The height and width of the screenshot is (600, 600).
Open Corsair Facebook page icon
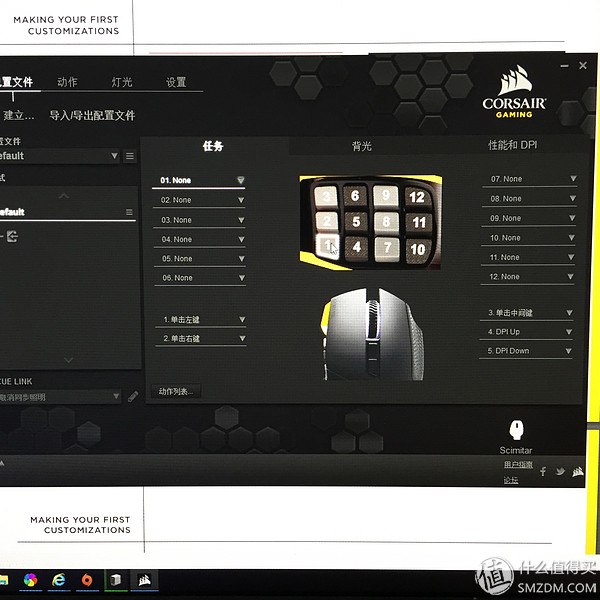[543, 471]
